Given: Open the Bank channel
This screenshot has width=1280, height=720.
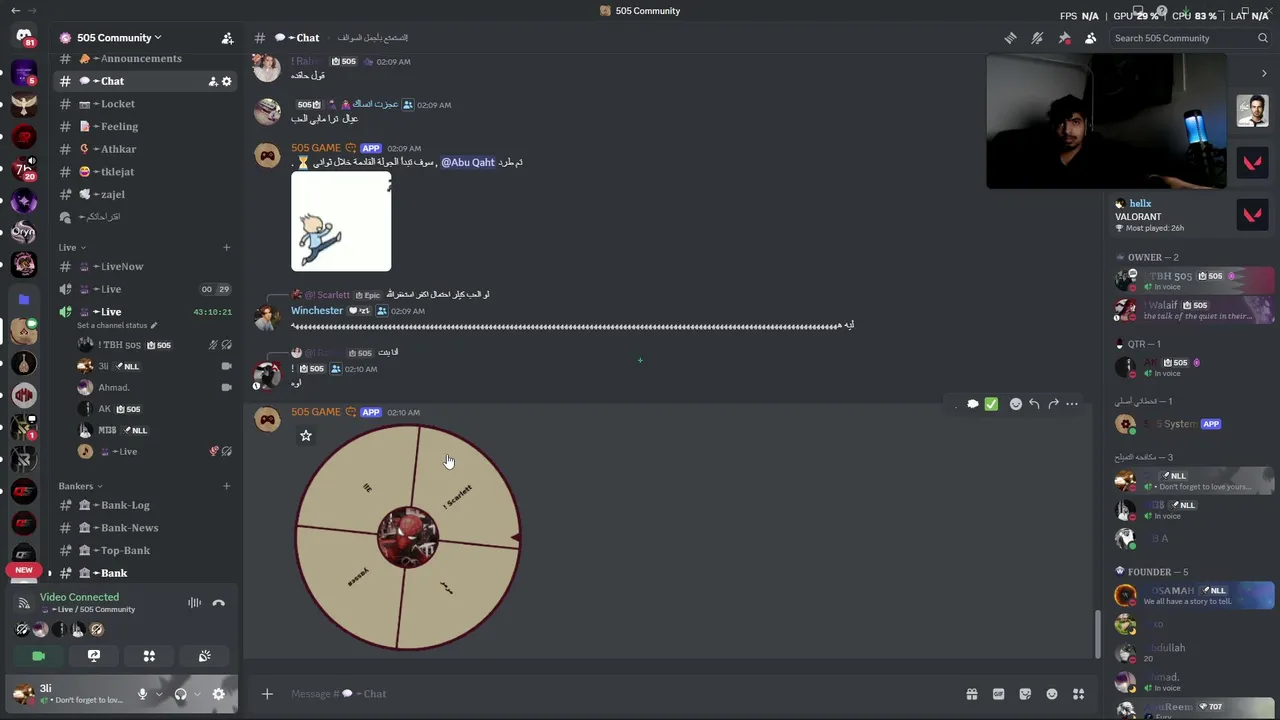Looking at the screenshot, I should (x=145, y=573).
